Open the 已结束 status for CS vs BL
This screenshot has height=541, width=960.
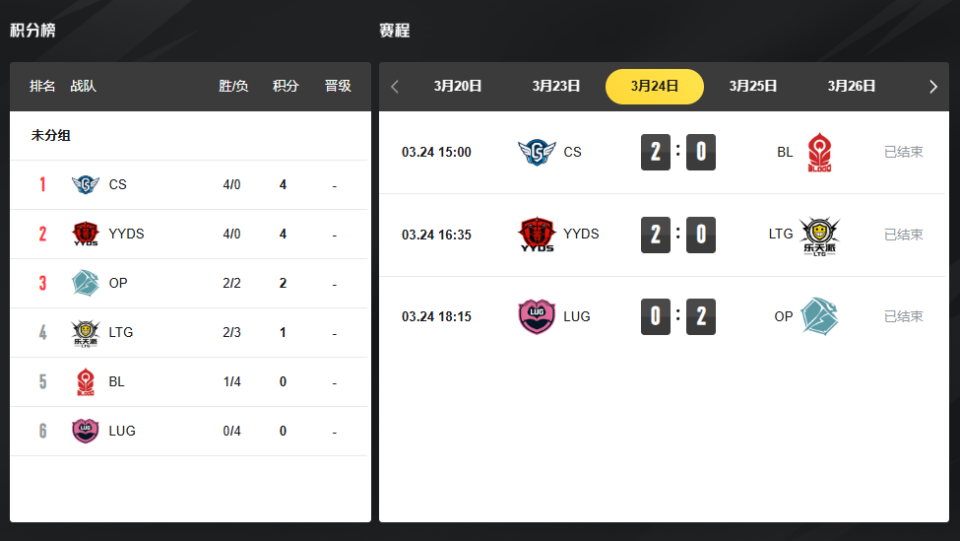pyautogui.click(x=903, y=153)
